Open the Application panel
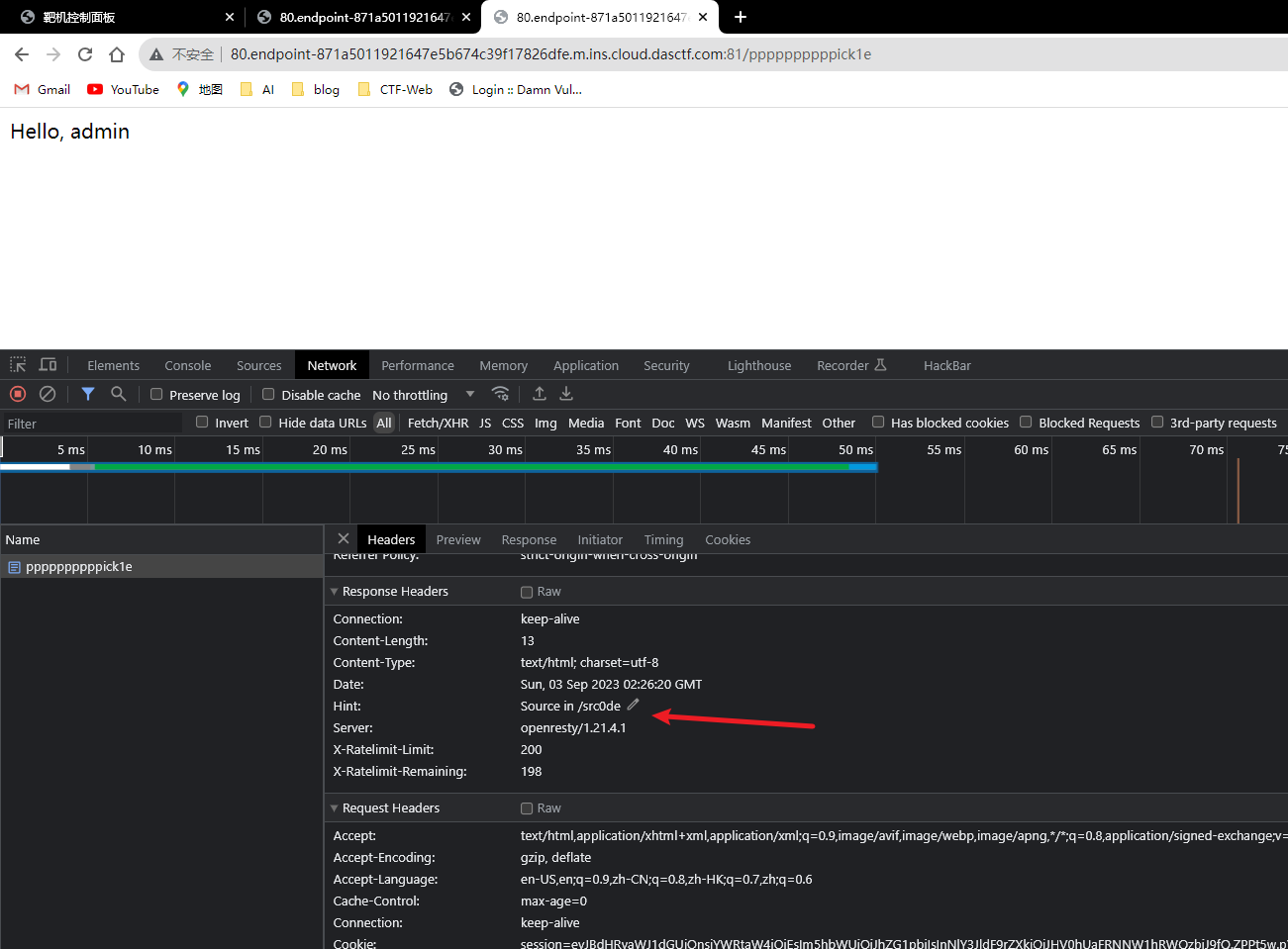This screenshot has width=1288, height=949. click(x=586, y=365)
